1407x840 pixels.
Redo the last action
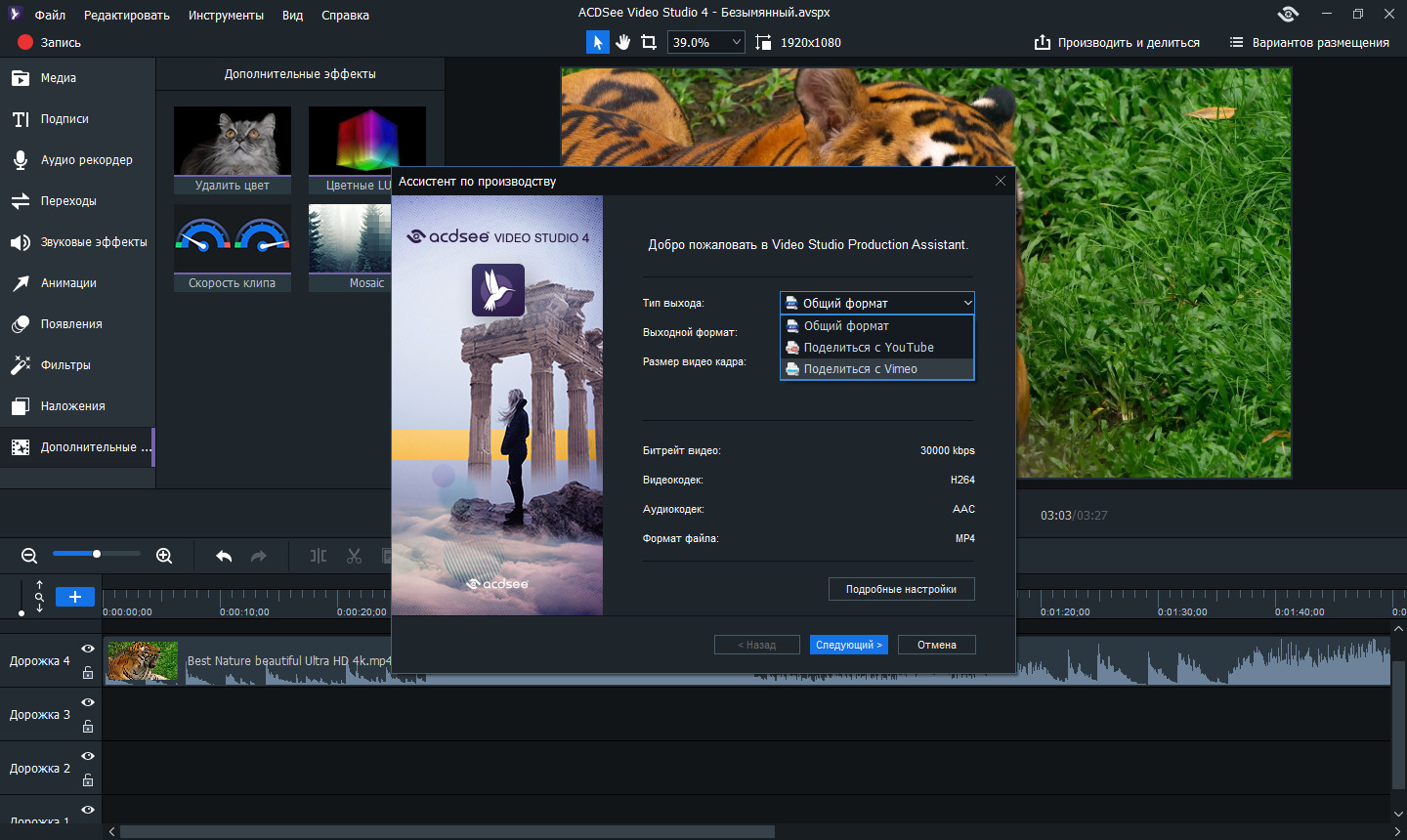[259, 556]
